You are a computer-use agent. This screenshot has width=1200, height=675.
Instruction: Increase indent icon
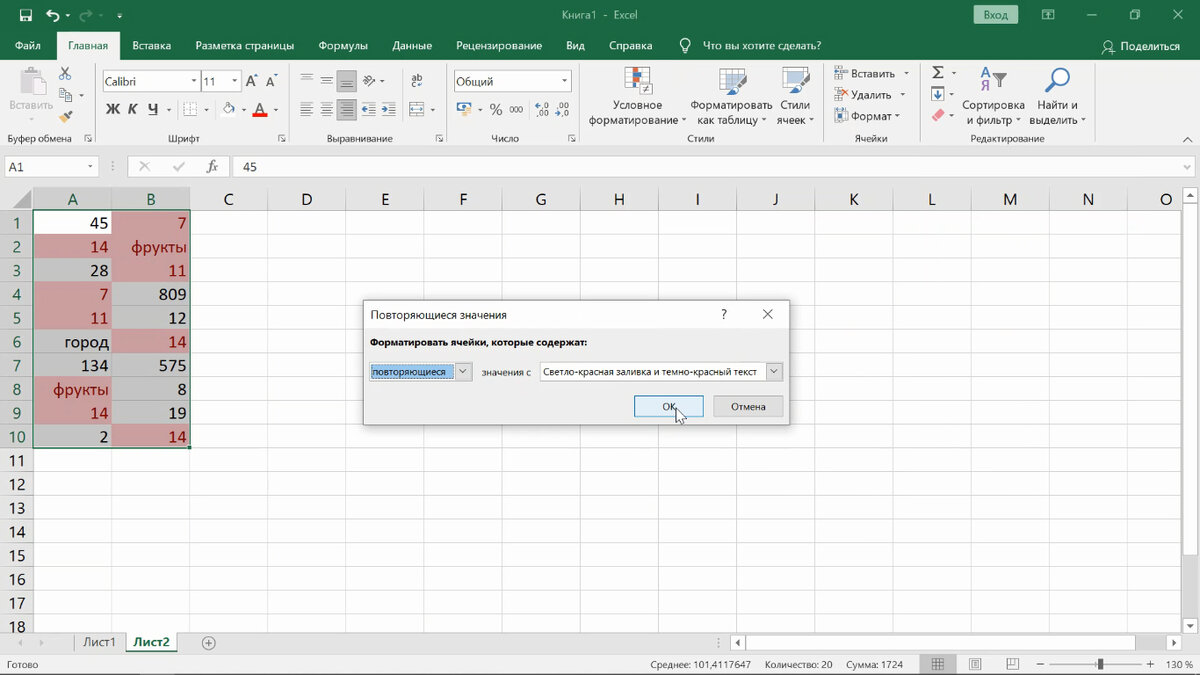coord(390,109)
